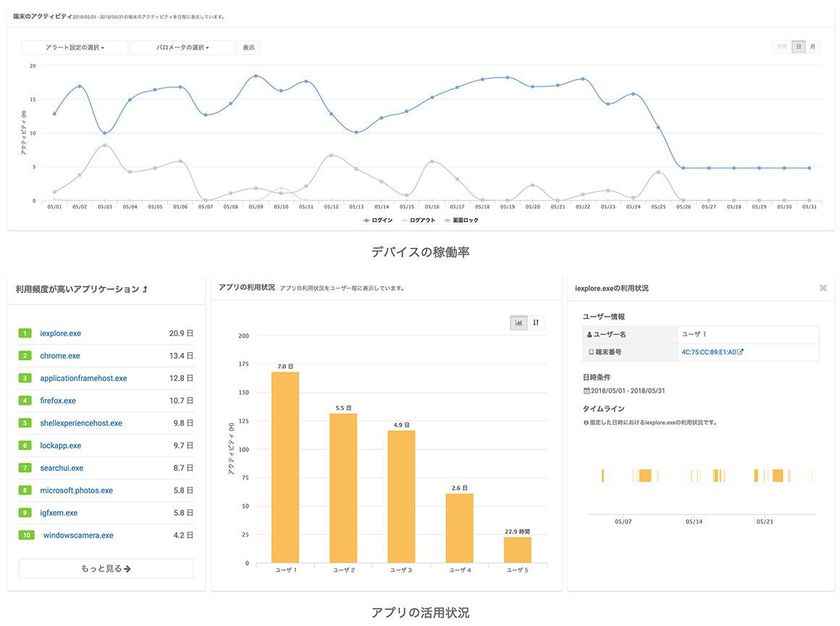Open microsoft.photos.exe entry

pyautogui.click(x=76, y=491)
